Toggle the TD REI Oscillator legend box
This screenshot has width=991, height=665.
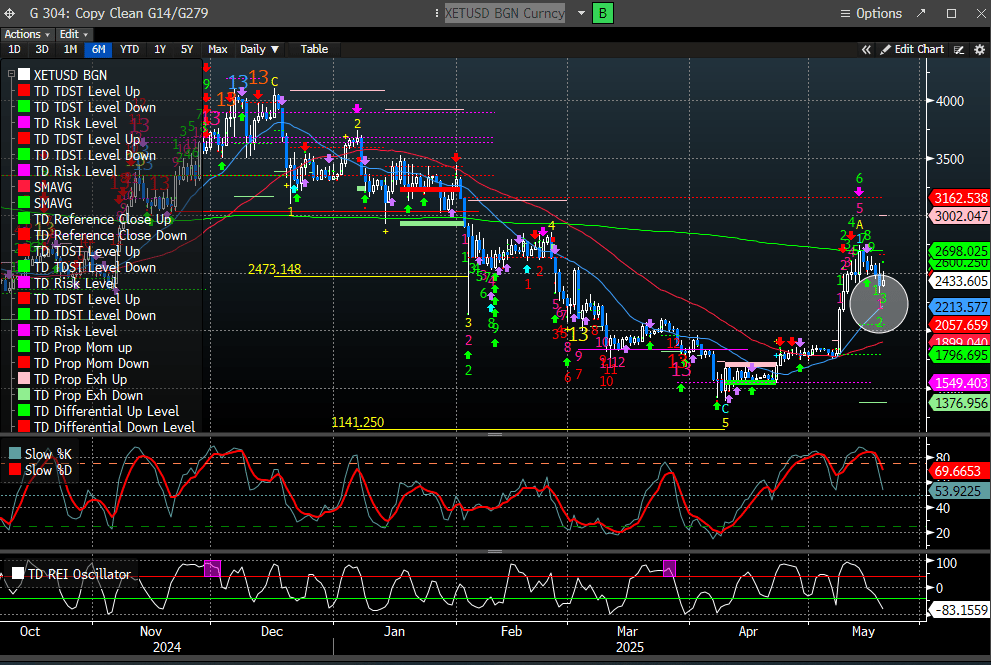point(18,573)
